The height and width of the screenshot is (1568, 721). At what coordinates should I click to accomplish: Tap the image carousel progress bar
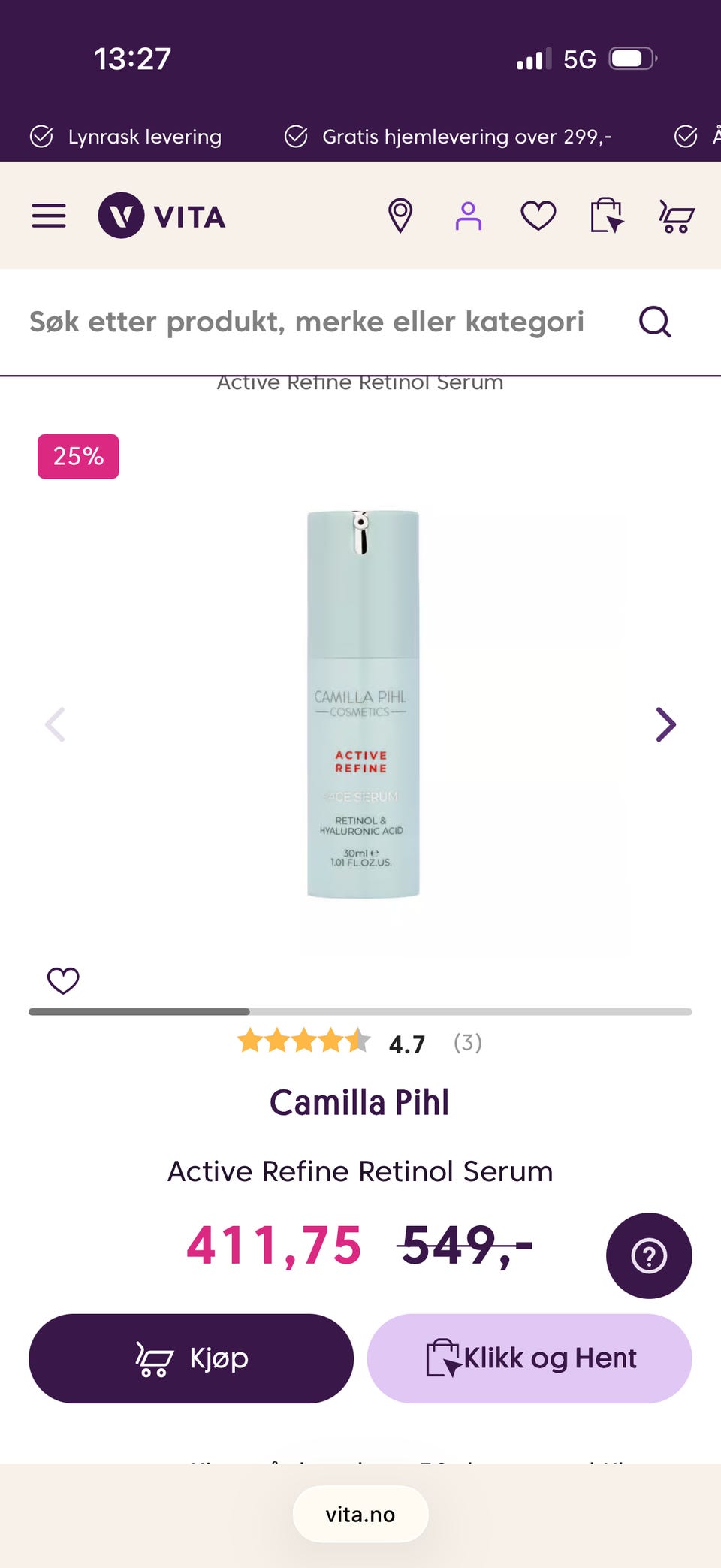(360, 1012)
